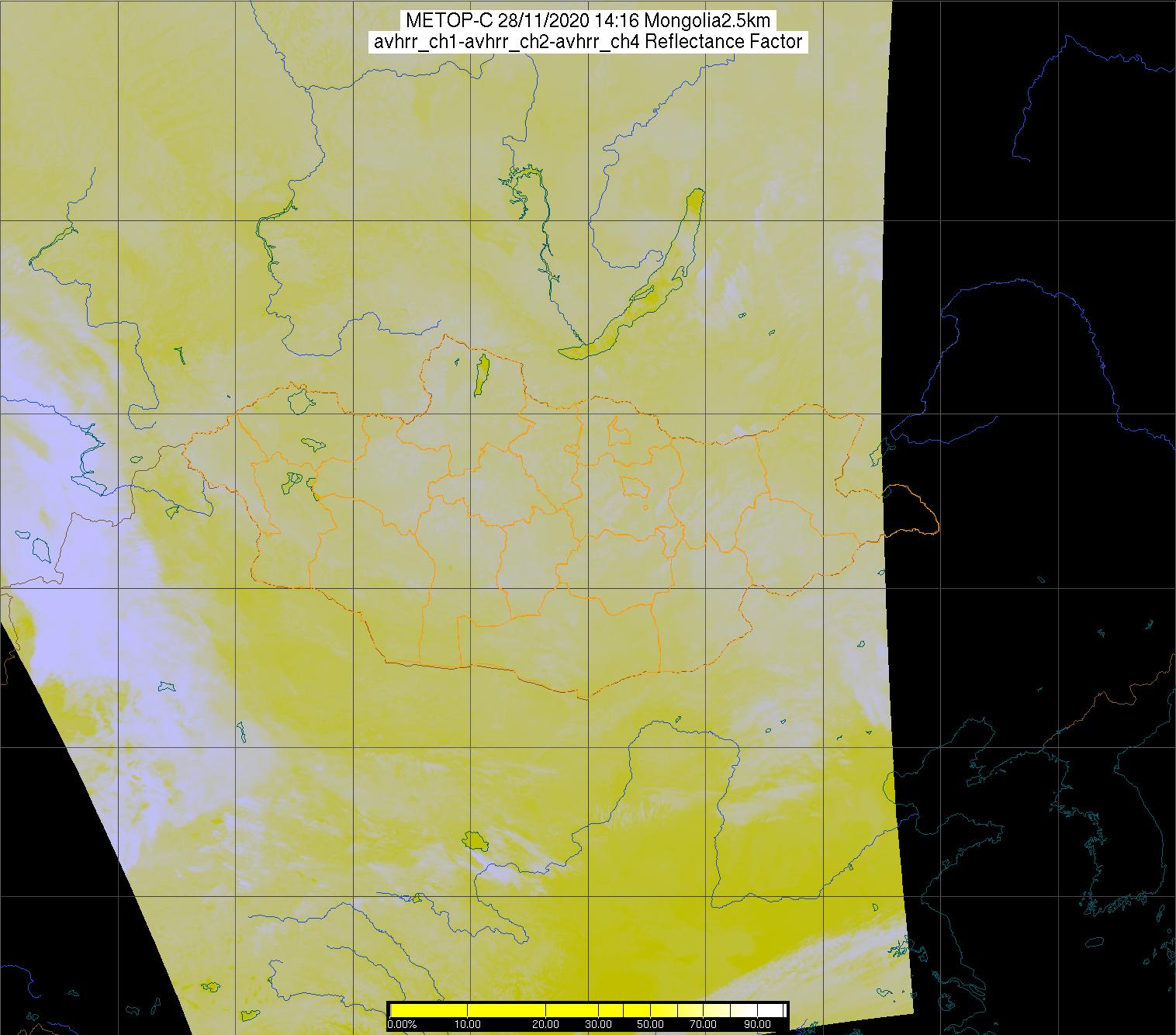The height and width of the screenshot is (1035, 1176).
Task: Click the METOP-C 28/11/2020 14:16 title line
Action: click(x=587, y=20)
